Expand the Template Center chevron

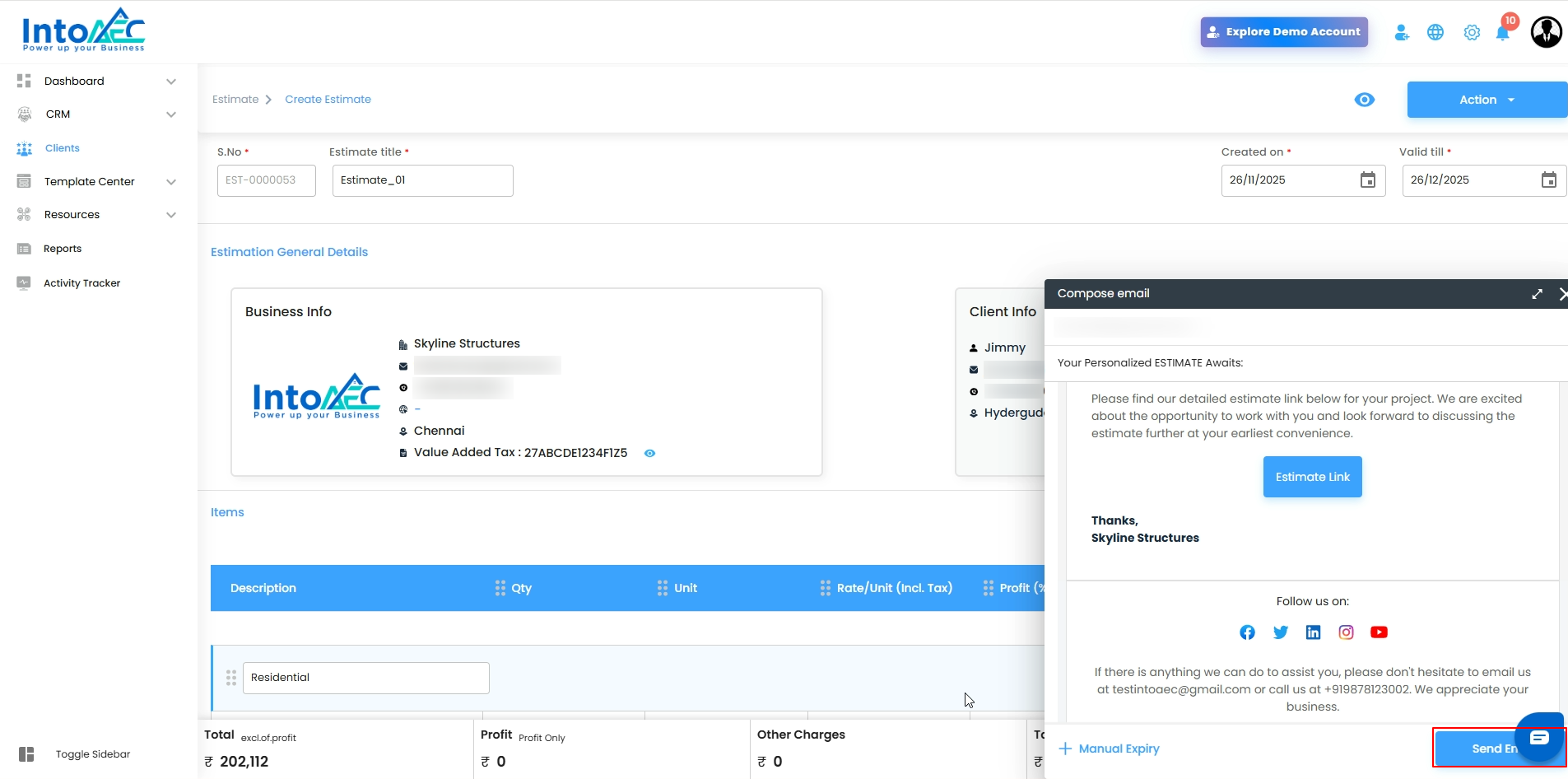point(171,182)
